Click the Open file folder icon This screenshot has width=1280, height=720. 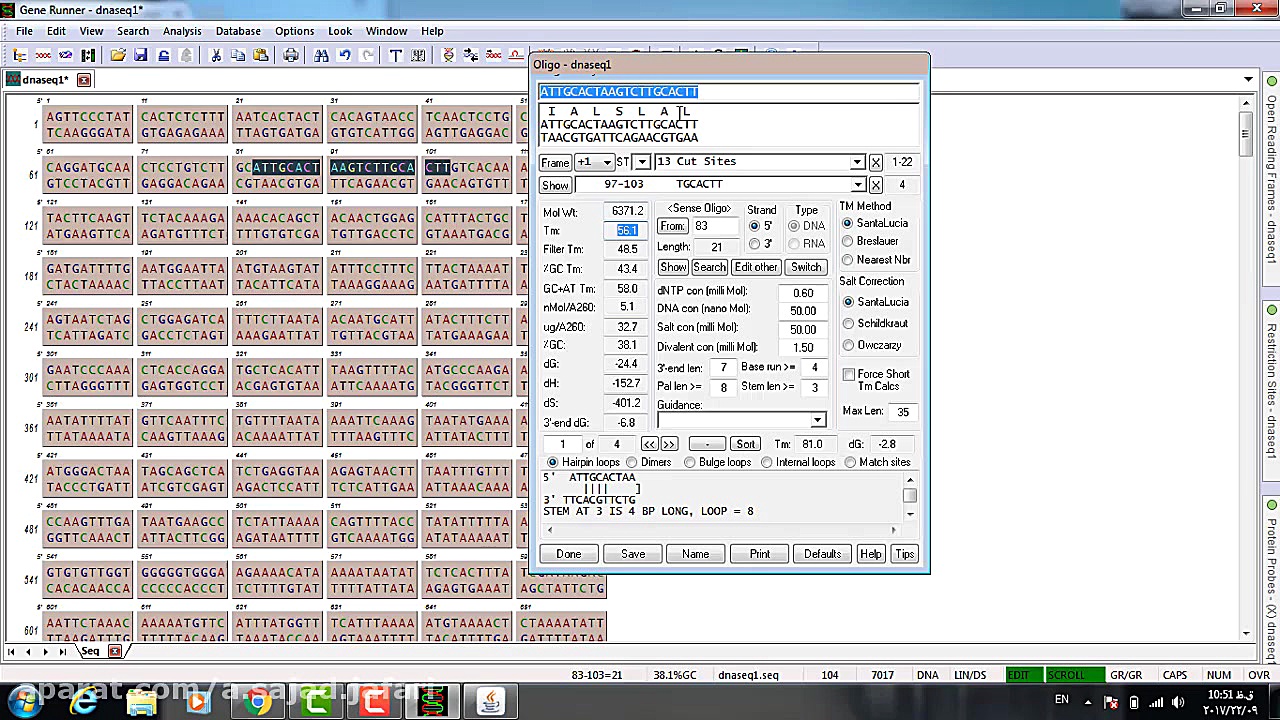pos(118,56)
